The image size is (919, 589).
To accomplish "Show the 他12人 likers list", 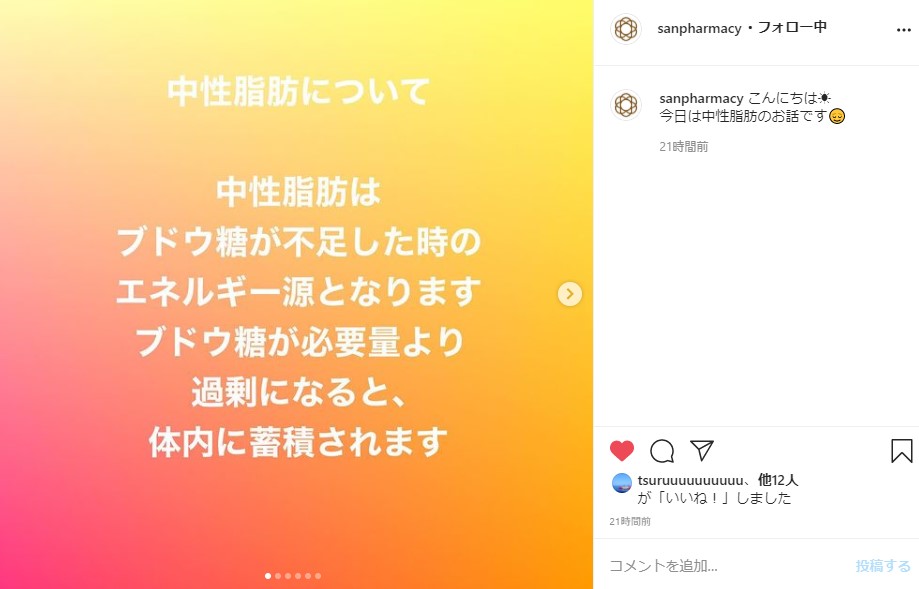I will [x=778, y=480].
